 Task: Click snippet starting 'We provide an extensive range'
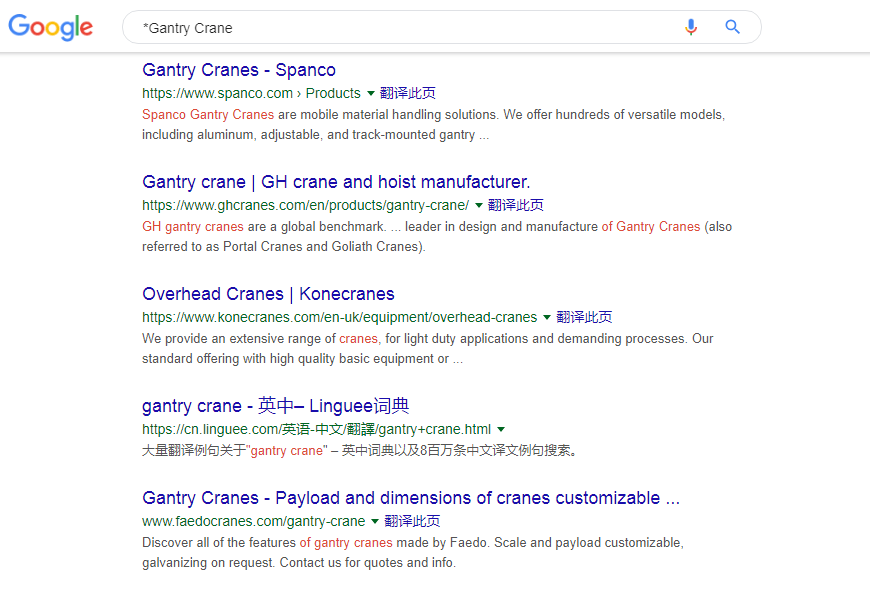tap(427, 349)
